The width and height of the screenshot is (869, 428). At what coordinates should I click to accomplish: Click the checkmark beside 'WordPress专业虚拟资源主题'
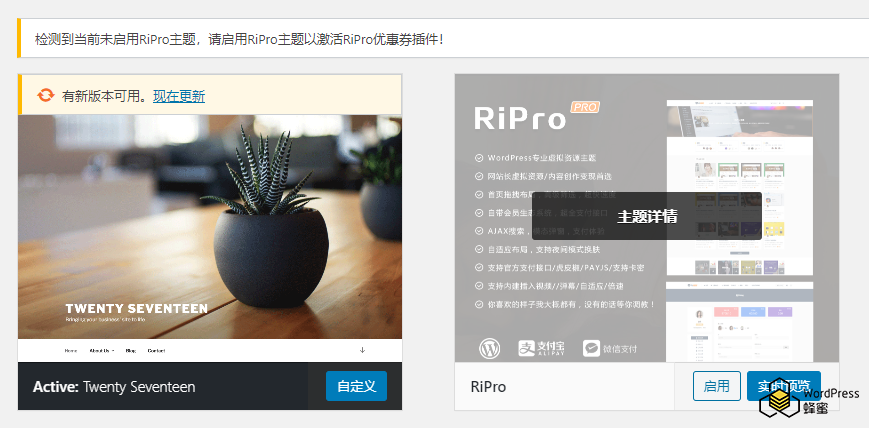[479, 158]
